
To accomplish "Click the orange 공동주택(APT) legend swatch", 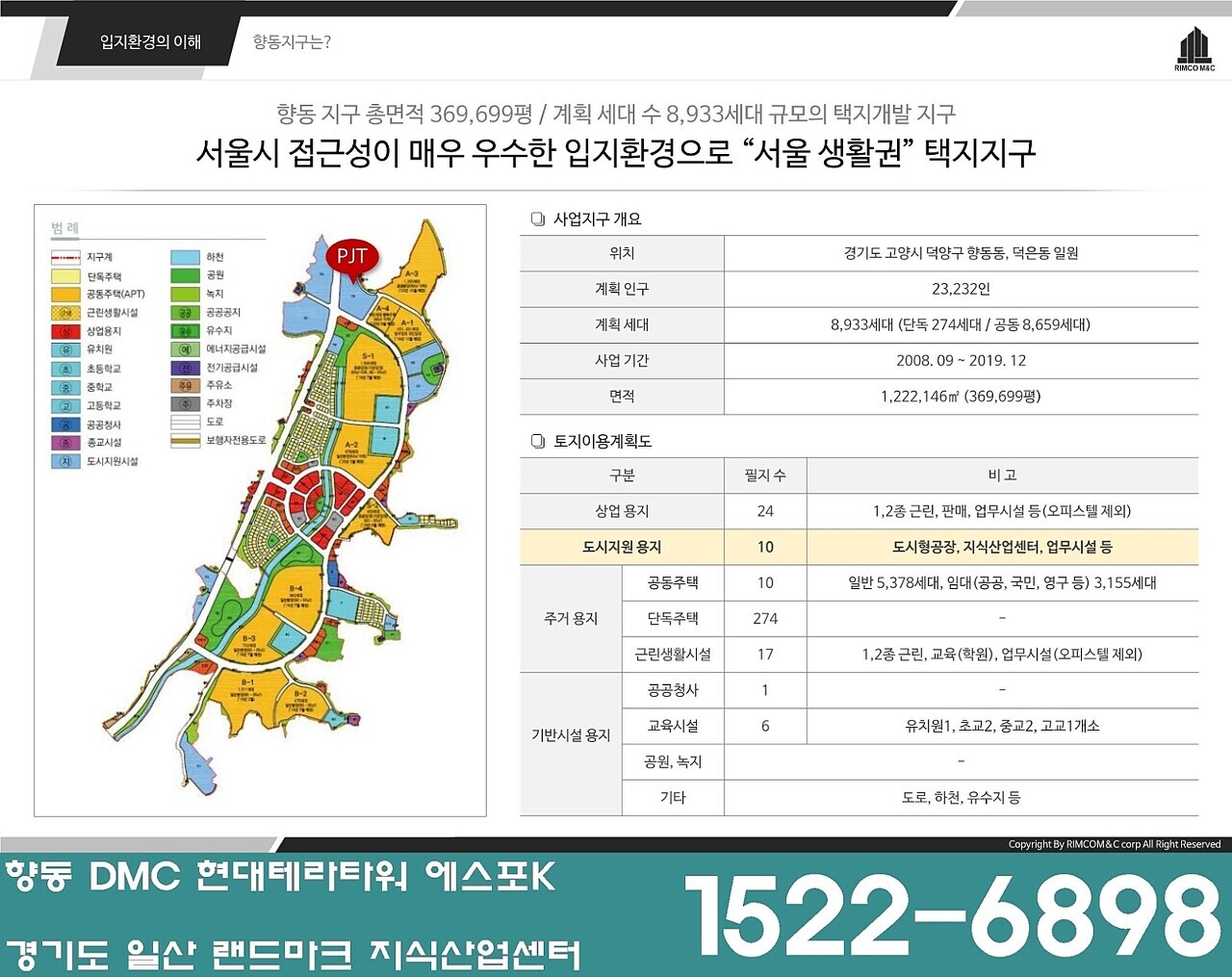I will pyautogui.click(x=65, y=295).
